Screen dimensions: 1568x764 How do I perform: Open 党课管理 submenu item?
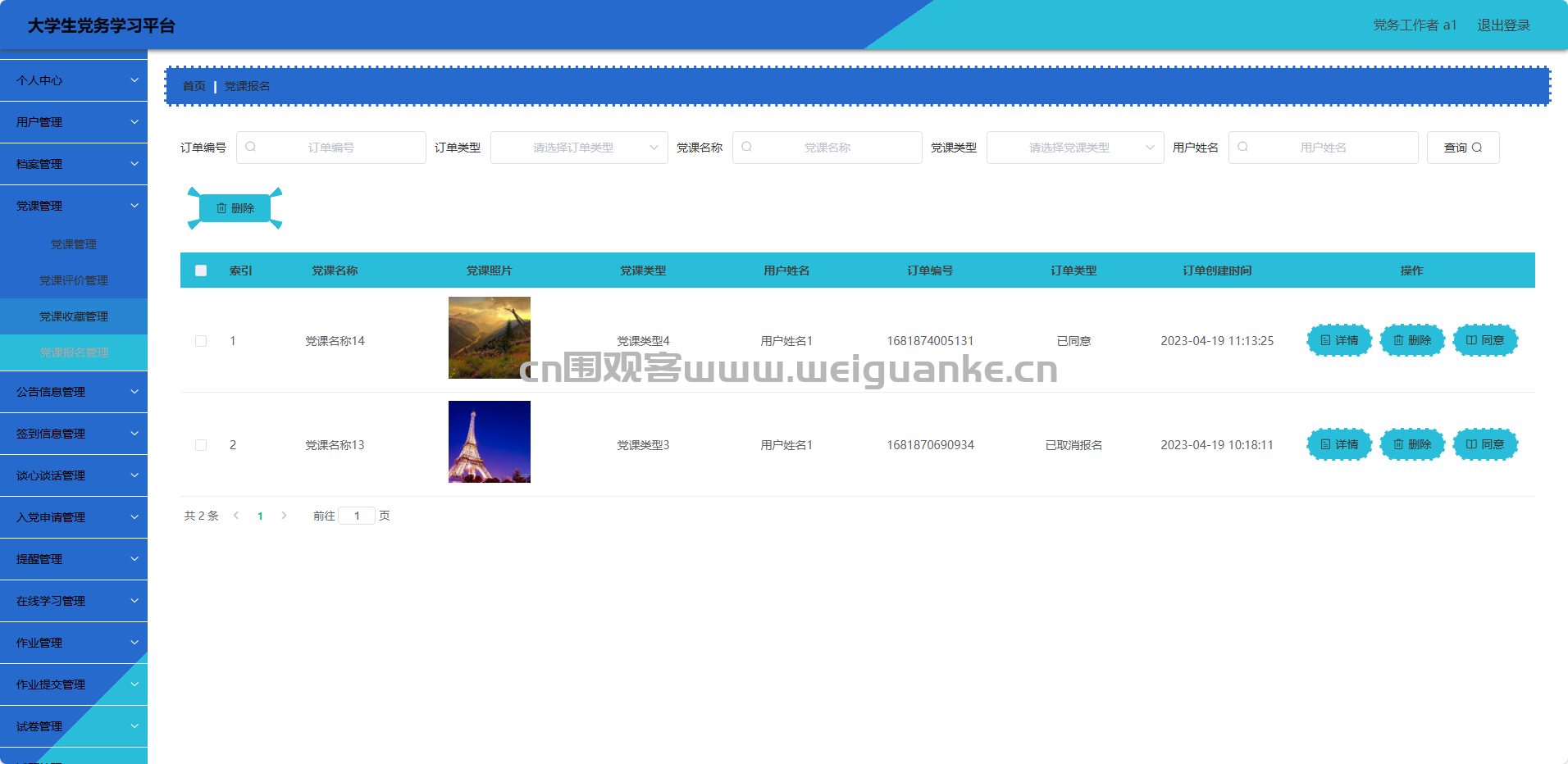click(x=74, y=244)
